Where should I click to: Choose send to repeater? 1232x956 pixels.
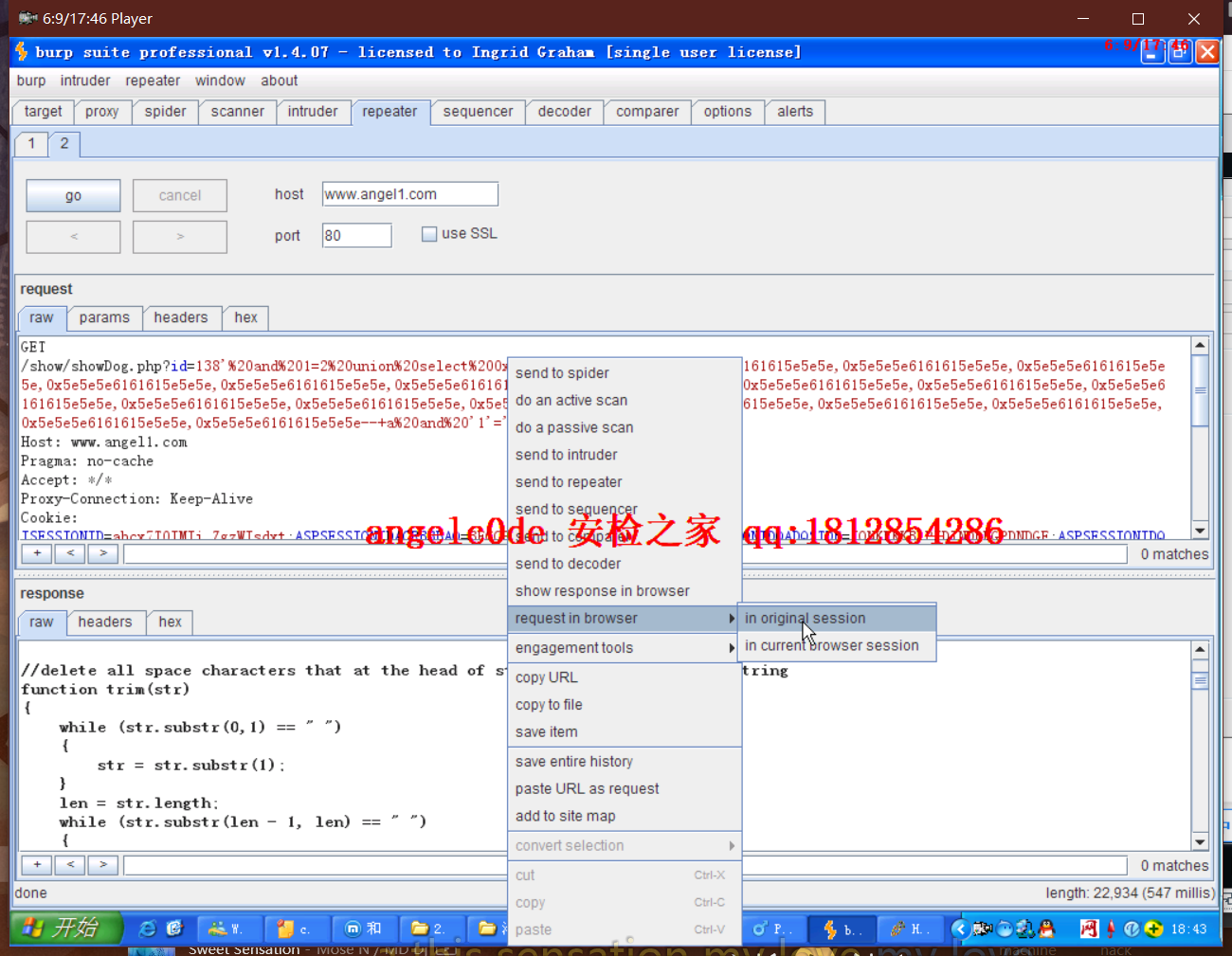point(625,482)
